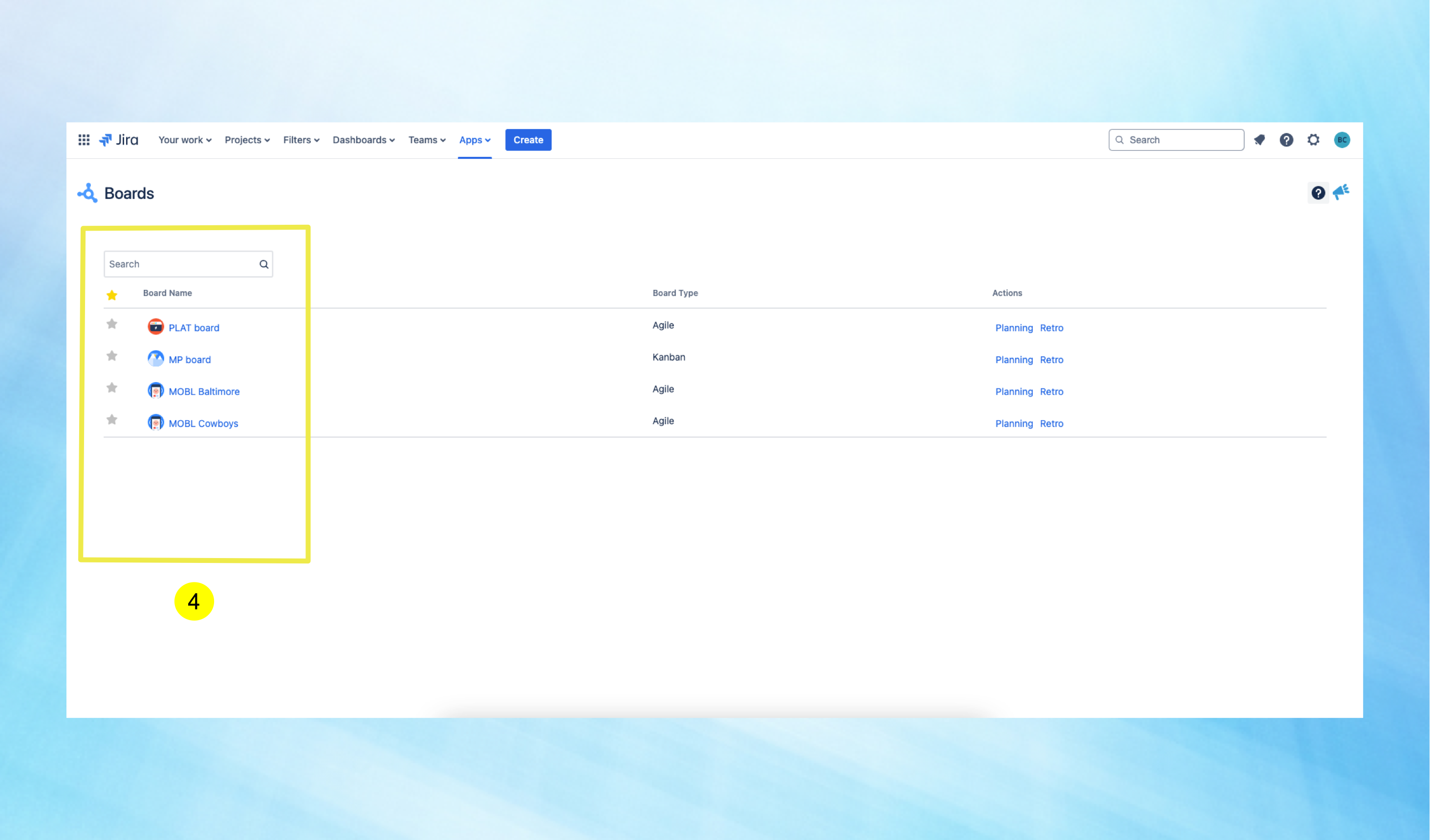This screenshot has height=840, width=1430.
Task: Open Planning for MOBL Baltimore
Action: pyautogui.click(x=1014, y=391)
